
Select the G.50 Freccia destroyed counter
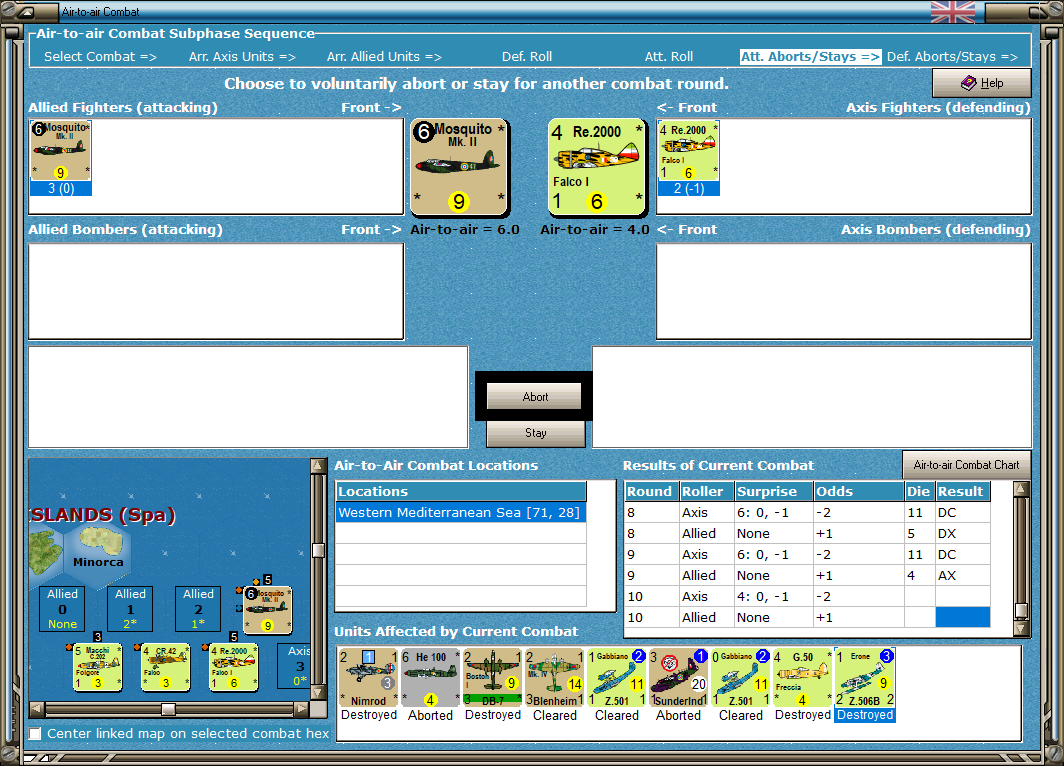pos(803,678)
